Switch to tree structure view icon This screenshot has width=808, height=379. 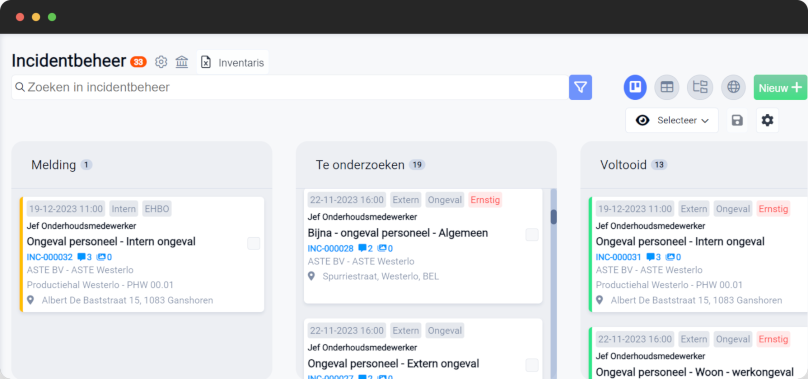(x=700, y=88)
